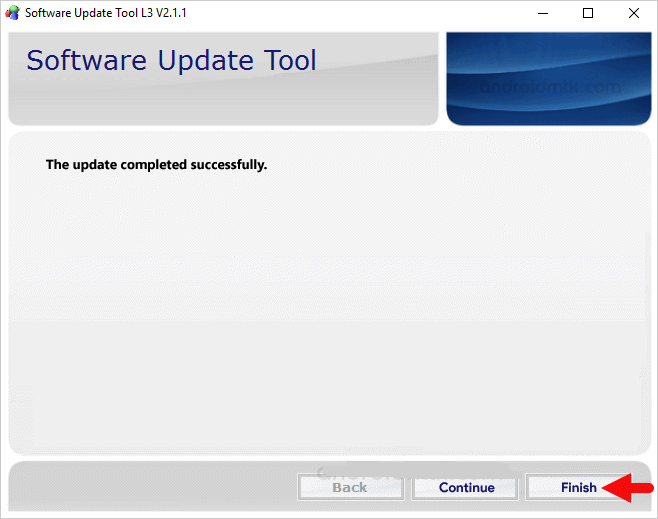Click "The update completed successfully." message
This screenshot has width=658, height=519.
tap(156, 164)
